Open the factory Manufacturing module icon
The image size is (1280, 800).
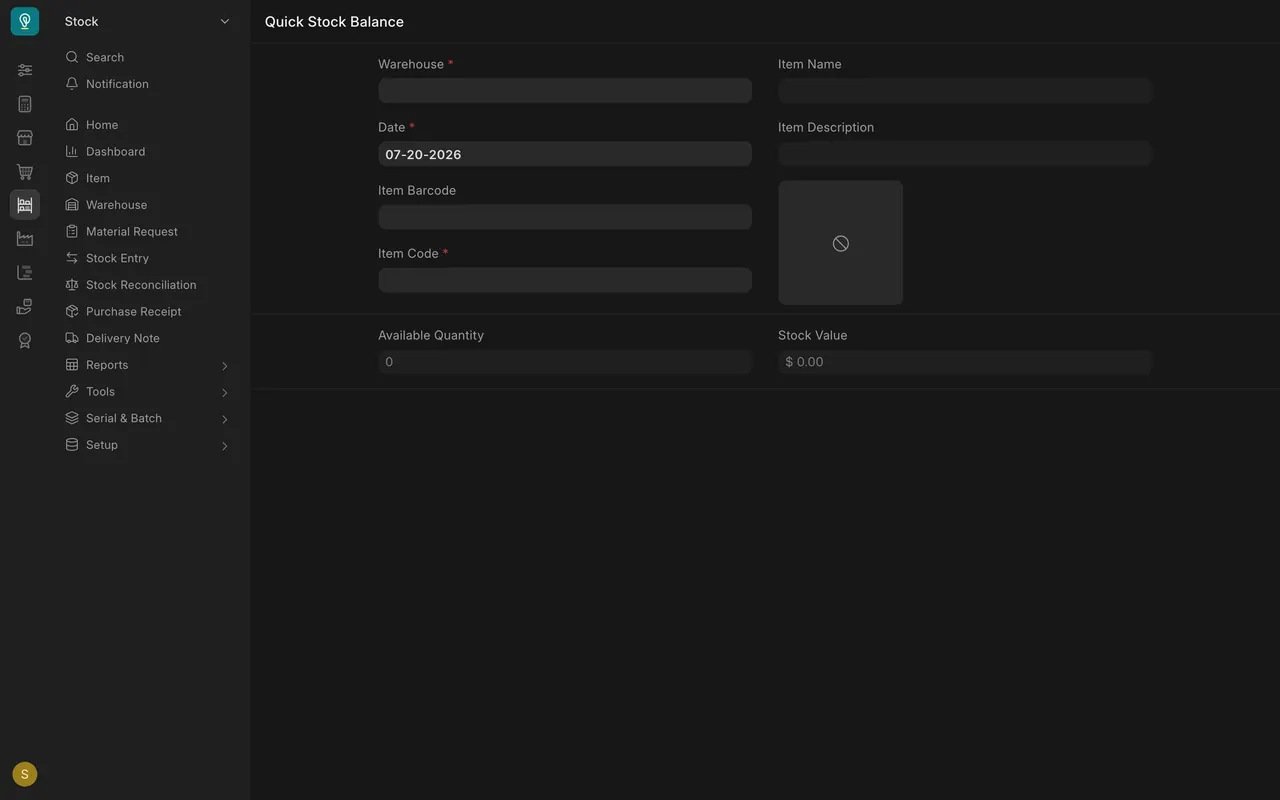[x=25, y=239]
